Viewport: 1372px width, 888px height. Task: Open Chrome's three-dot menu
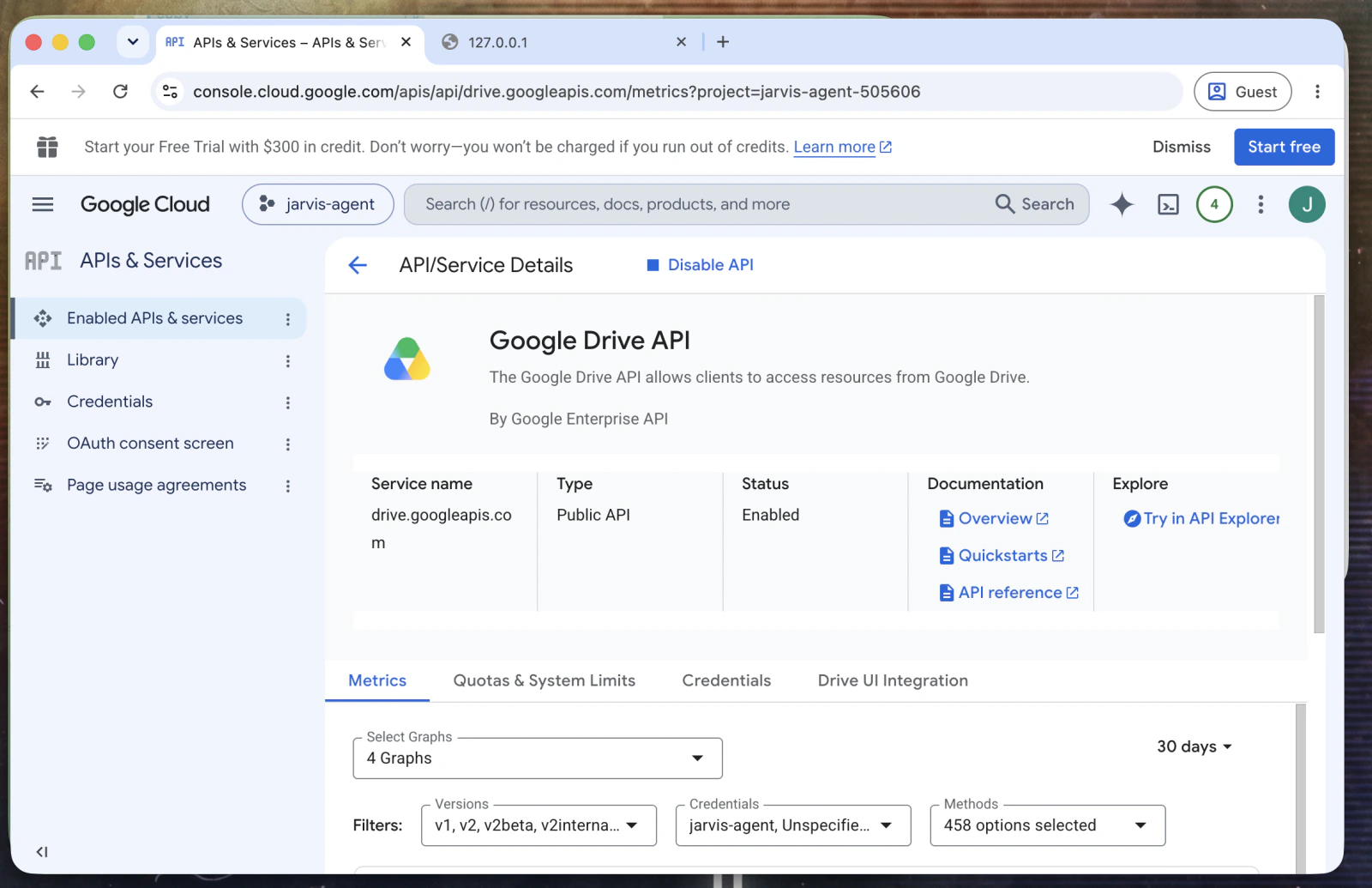tap(1318, 92)
